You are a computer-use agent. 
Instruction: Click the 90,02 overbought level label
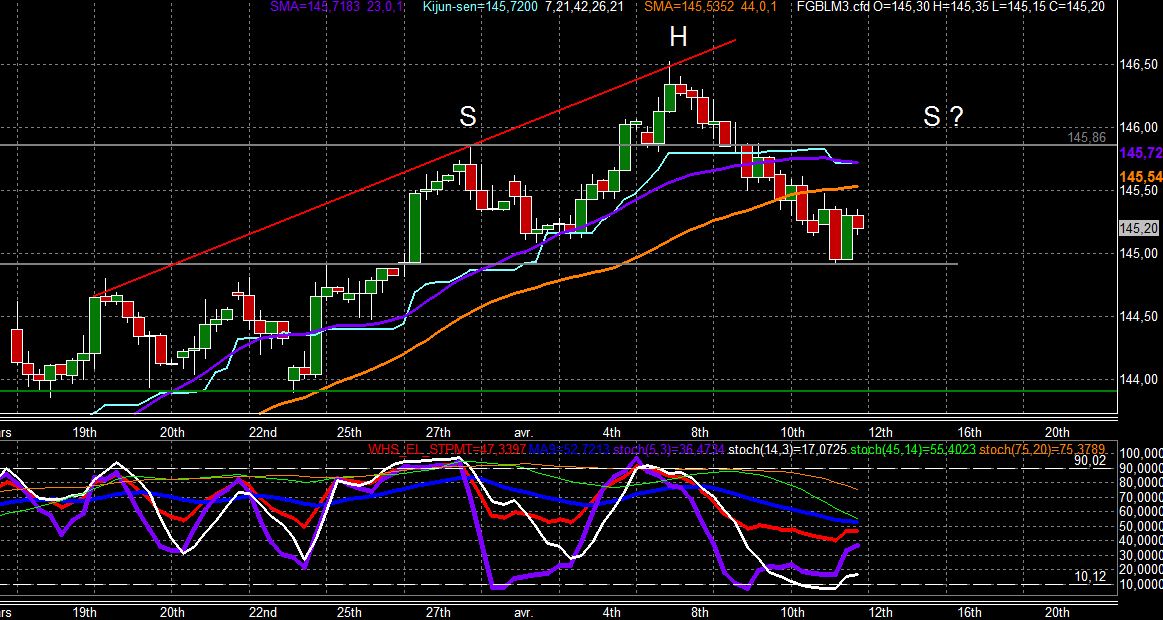(1090, 461)
